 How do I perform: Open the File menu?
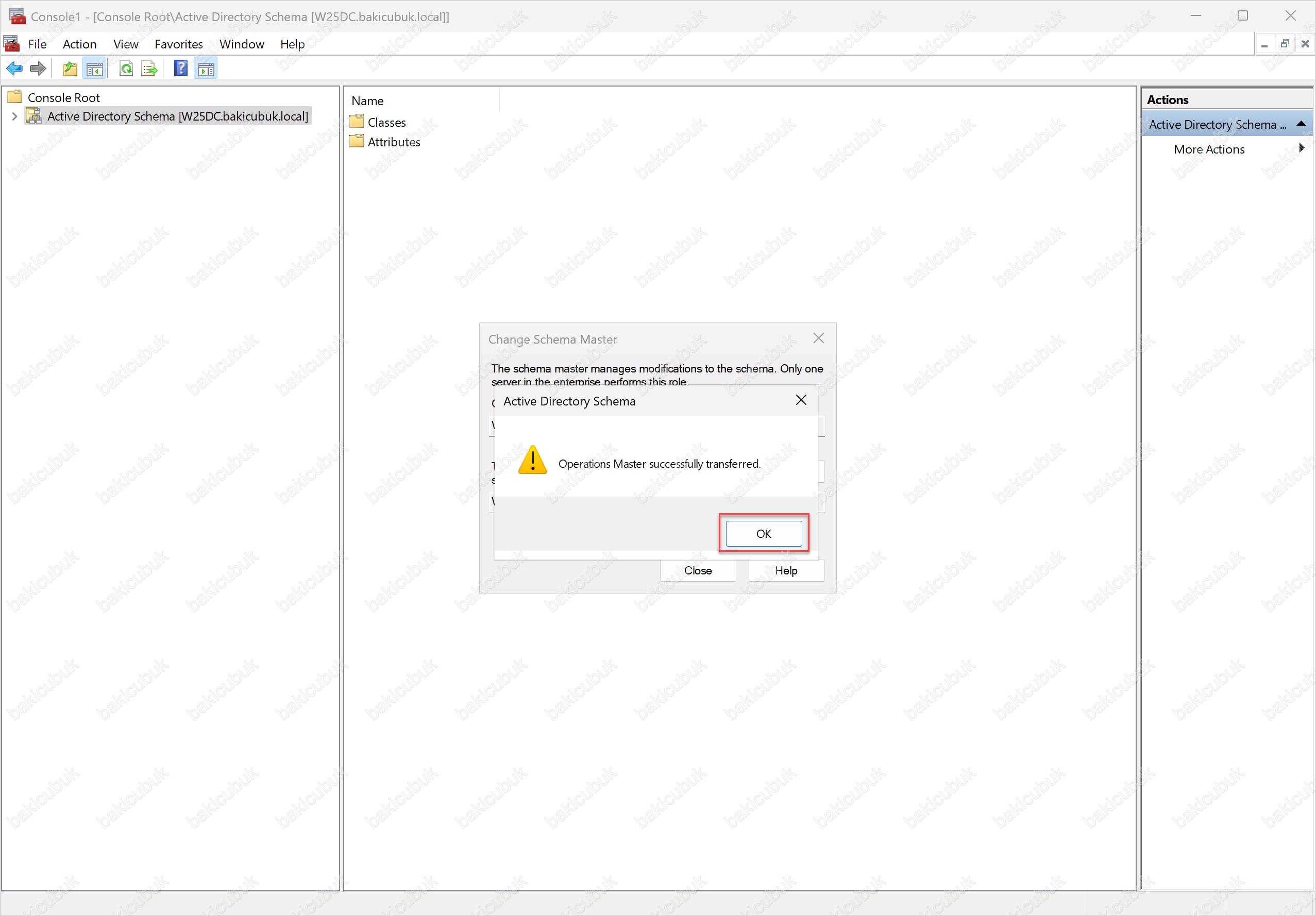(x=37, y=44)
